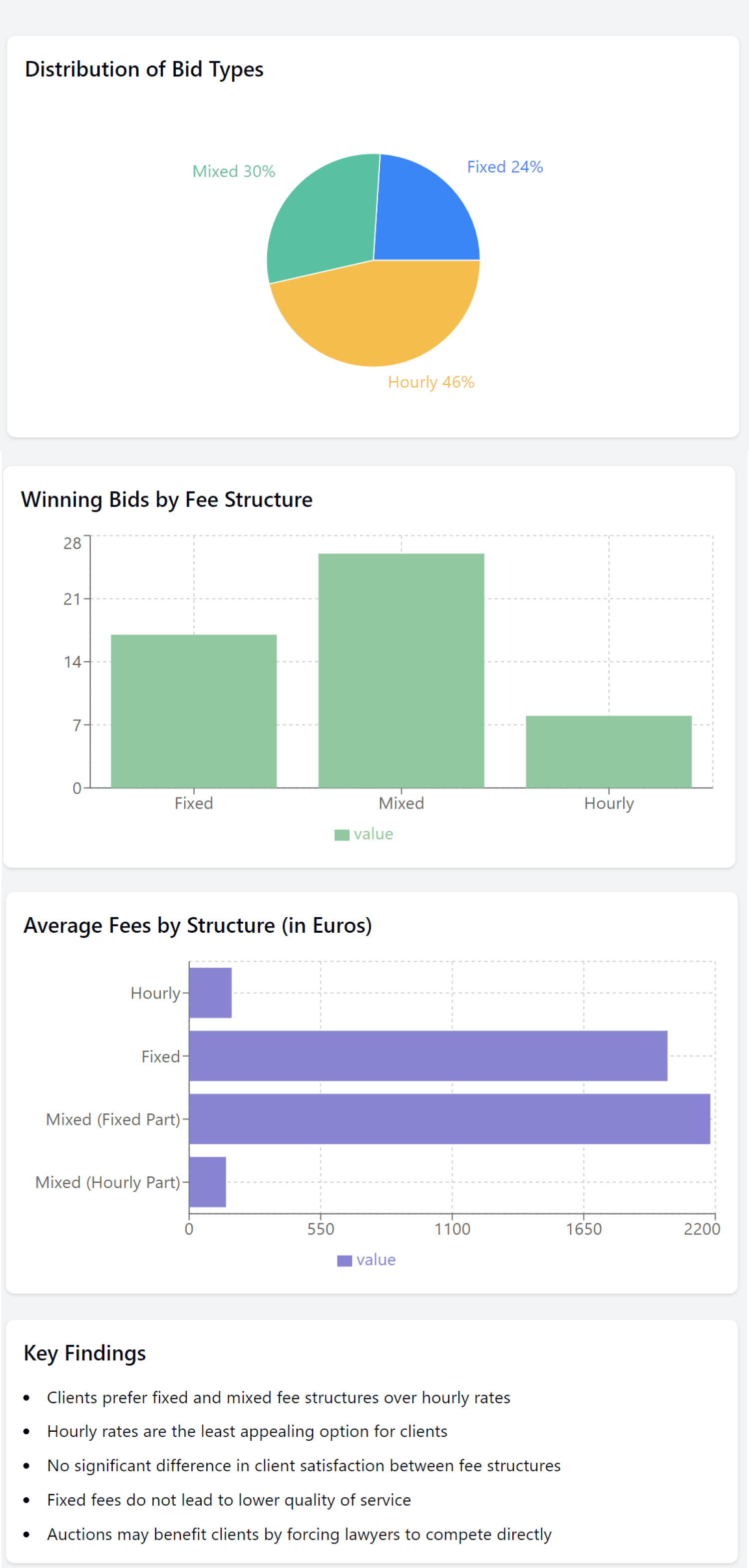Click the purple value legend swatch
Viewport: 749px width, 1568px height.
[x=344, y=1261]
